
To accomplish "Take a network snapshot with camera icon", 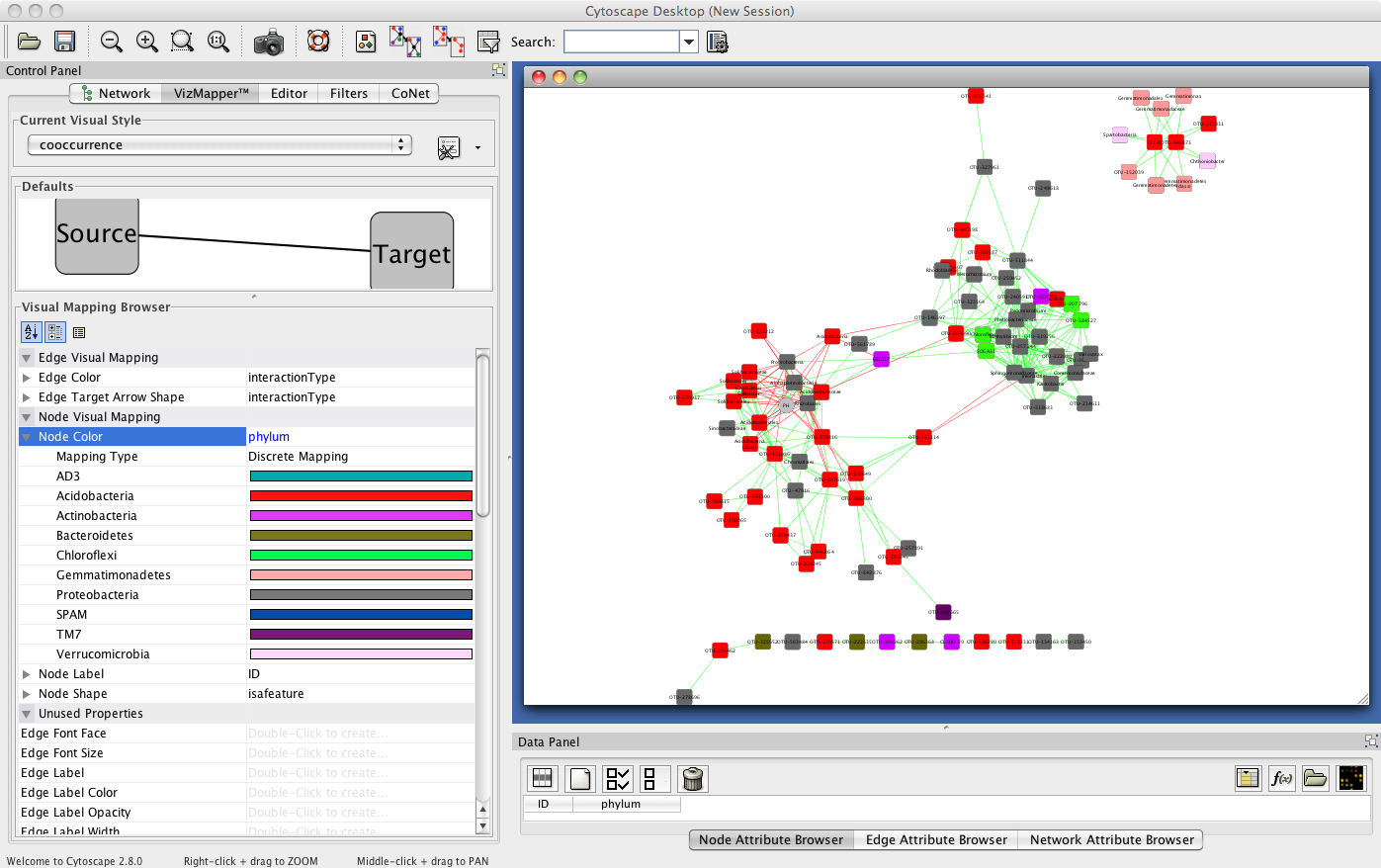I will coord(268,43).
